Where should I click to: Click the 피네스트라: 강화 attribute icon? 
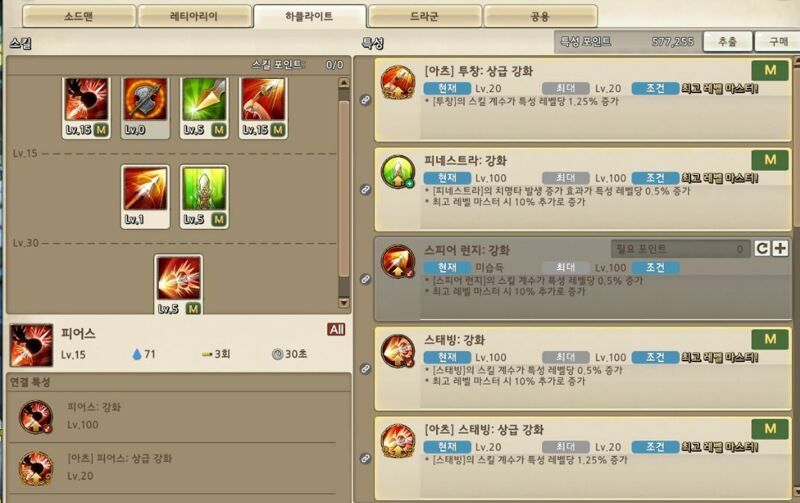[x=398, y=172]
